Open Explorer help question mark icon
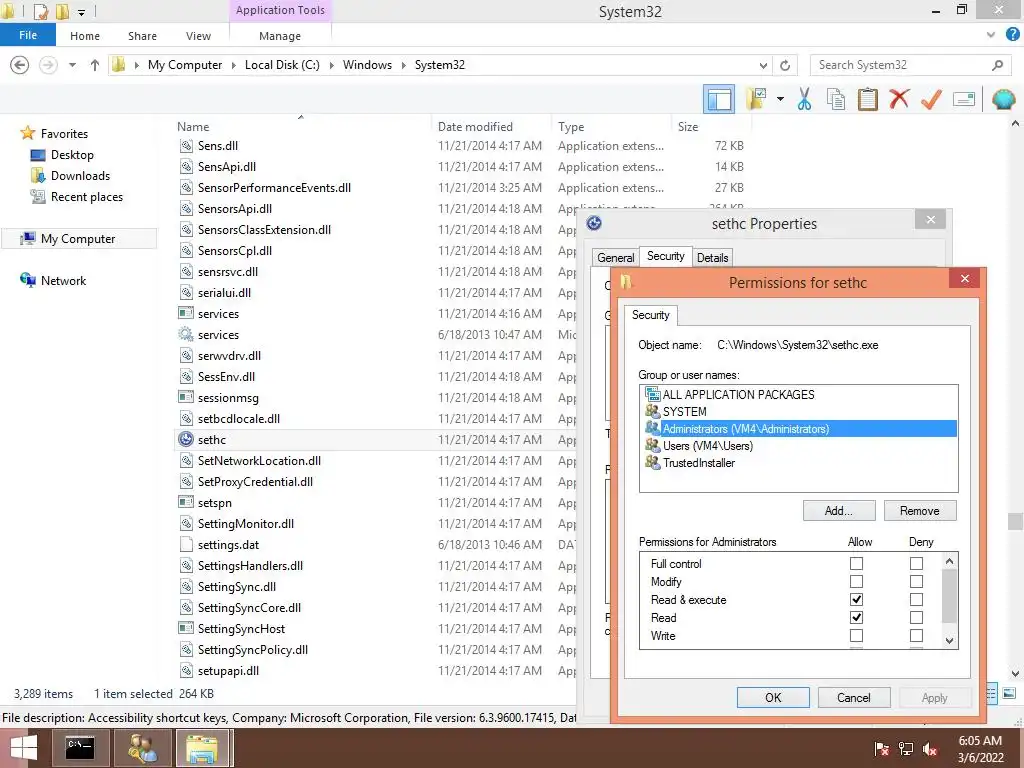This screenshot has width=1024, height=768. (1012, 35)
